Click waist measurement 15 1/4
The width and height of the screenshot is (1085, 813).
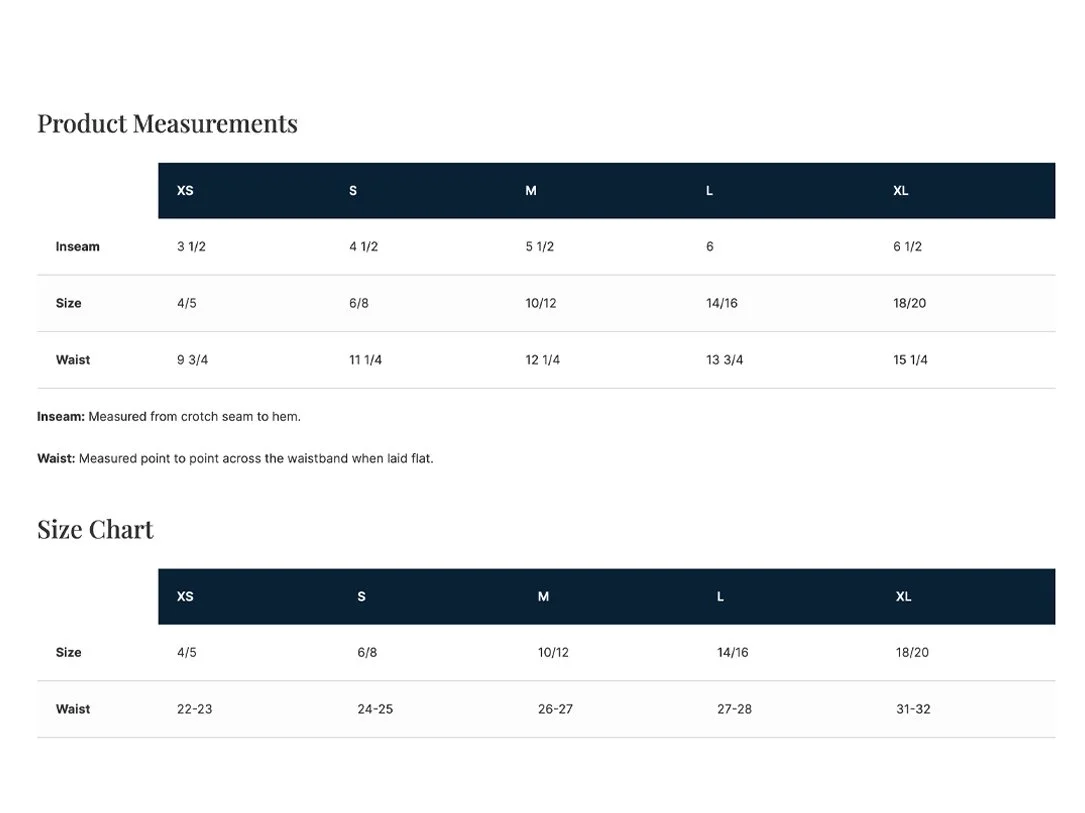(x=910, y=360)
